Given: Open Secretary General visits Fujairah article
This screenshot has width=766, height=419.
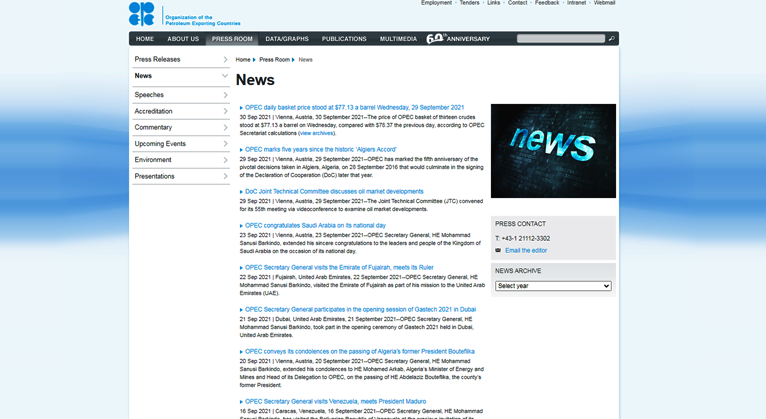Looking at the screenshot, I should (x=340, y=268).
